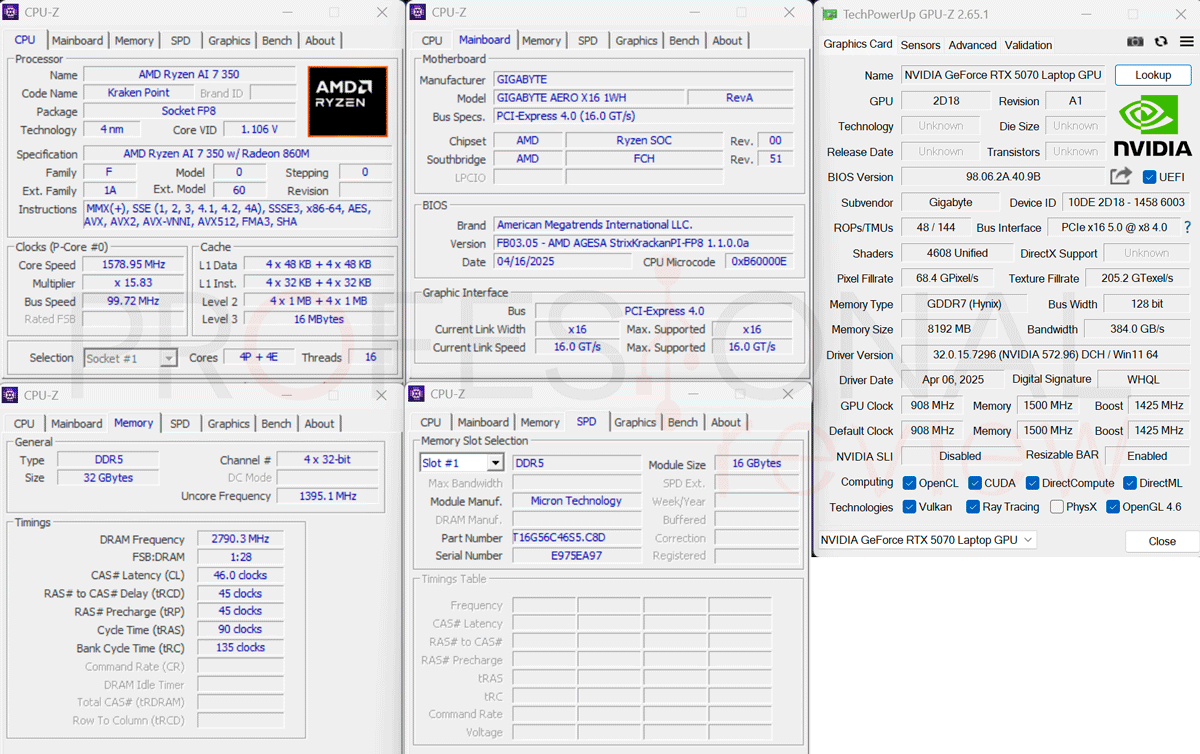Click the subvendor value 'Gigabyte'
The image size is (1200, 754).
coord(951,202)
